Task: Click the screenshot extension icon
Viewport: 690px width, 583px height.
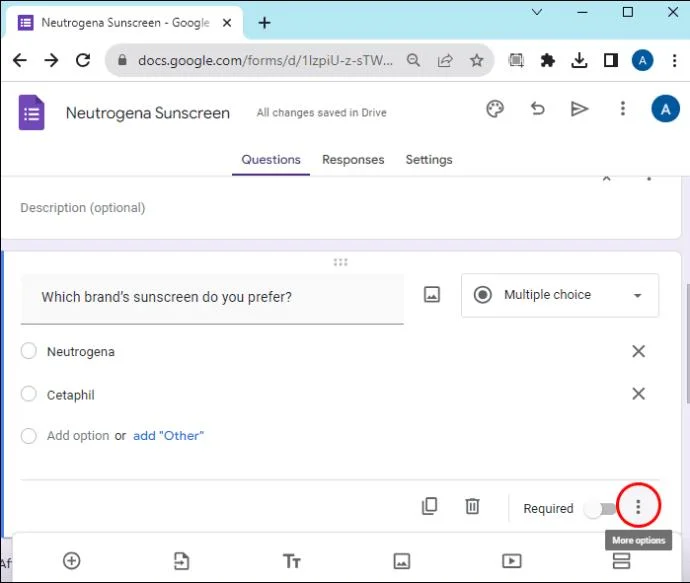Action: (516, 60)
